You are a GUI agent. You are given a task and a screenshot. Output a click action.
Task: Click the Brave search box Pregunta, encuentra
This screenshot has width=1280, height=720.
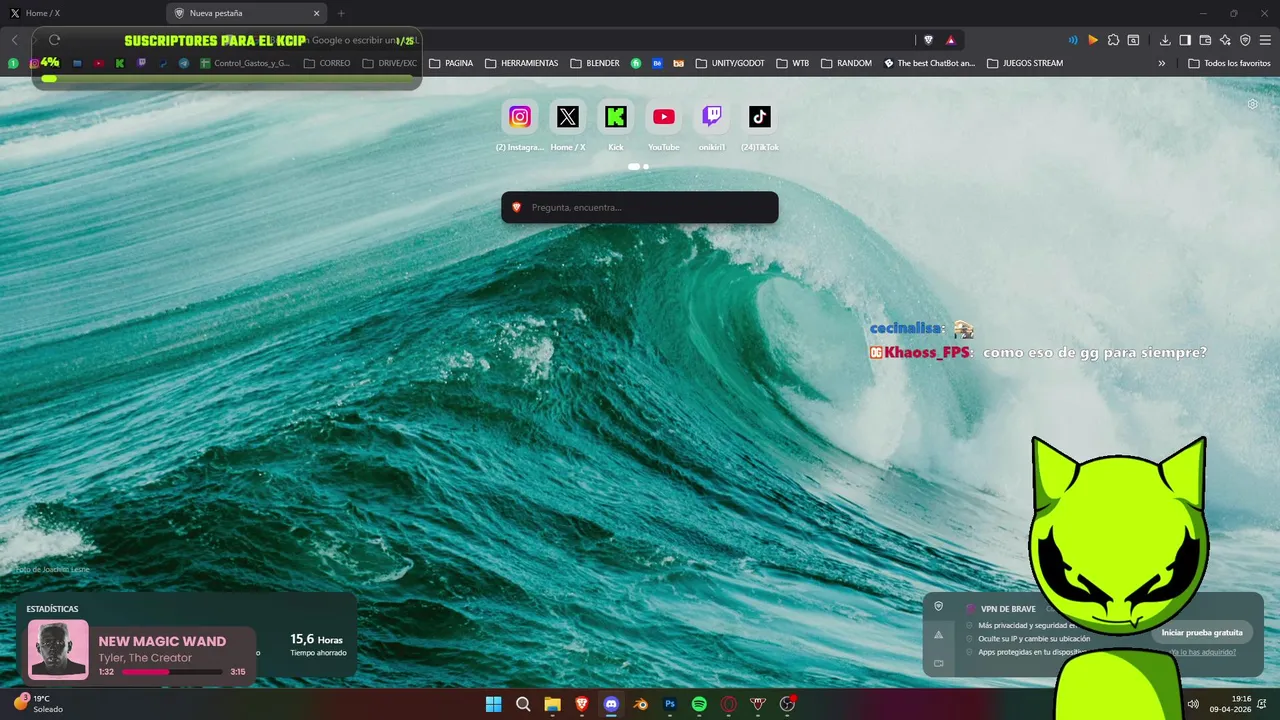640,207
